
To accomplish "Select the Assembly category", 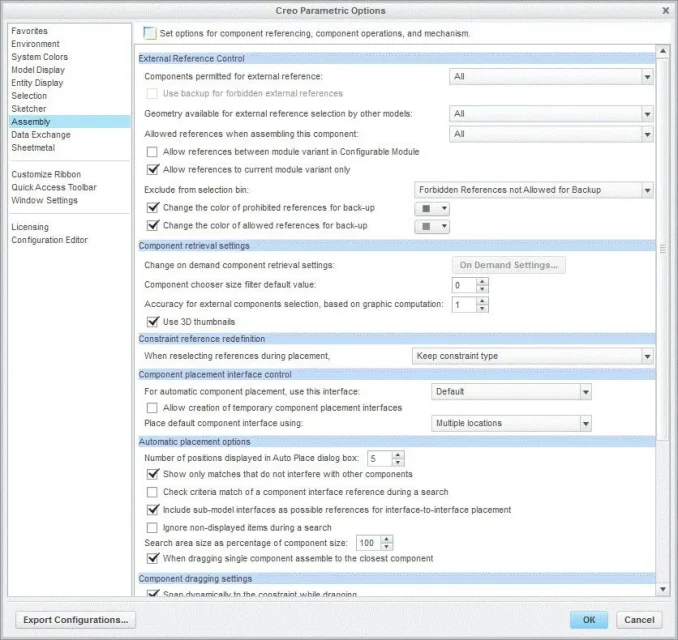I will tap(69, 122).
